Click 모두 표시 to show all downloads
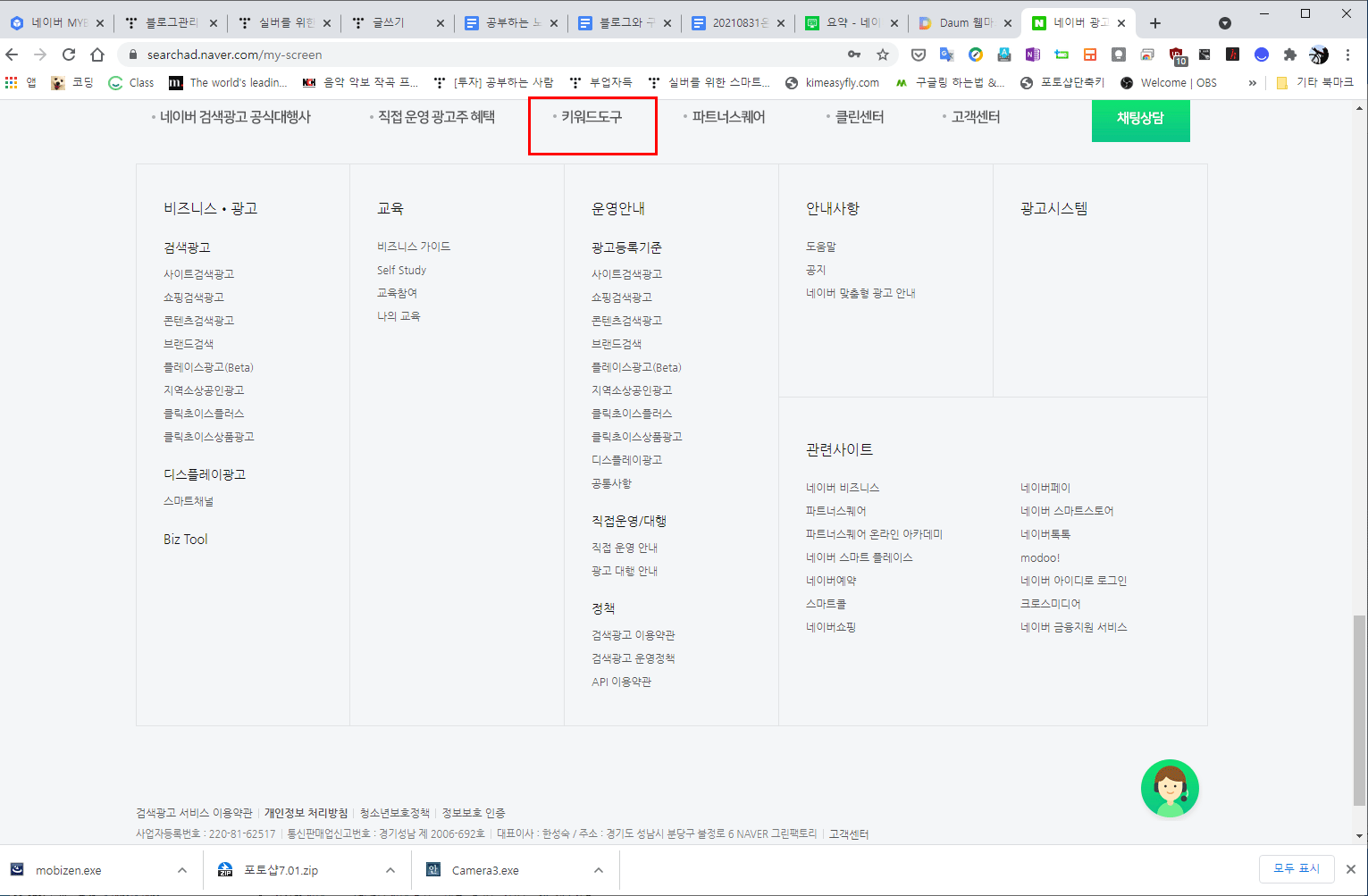The image size is (1368, 896). tap(1297, 868)
